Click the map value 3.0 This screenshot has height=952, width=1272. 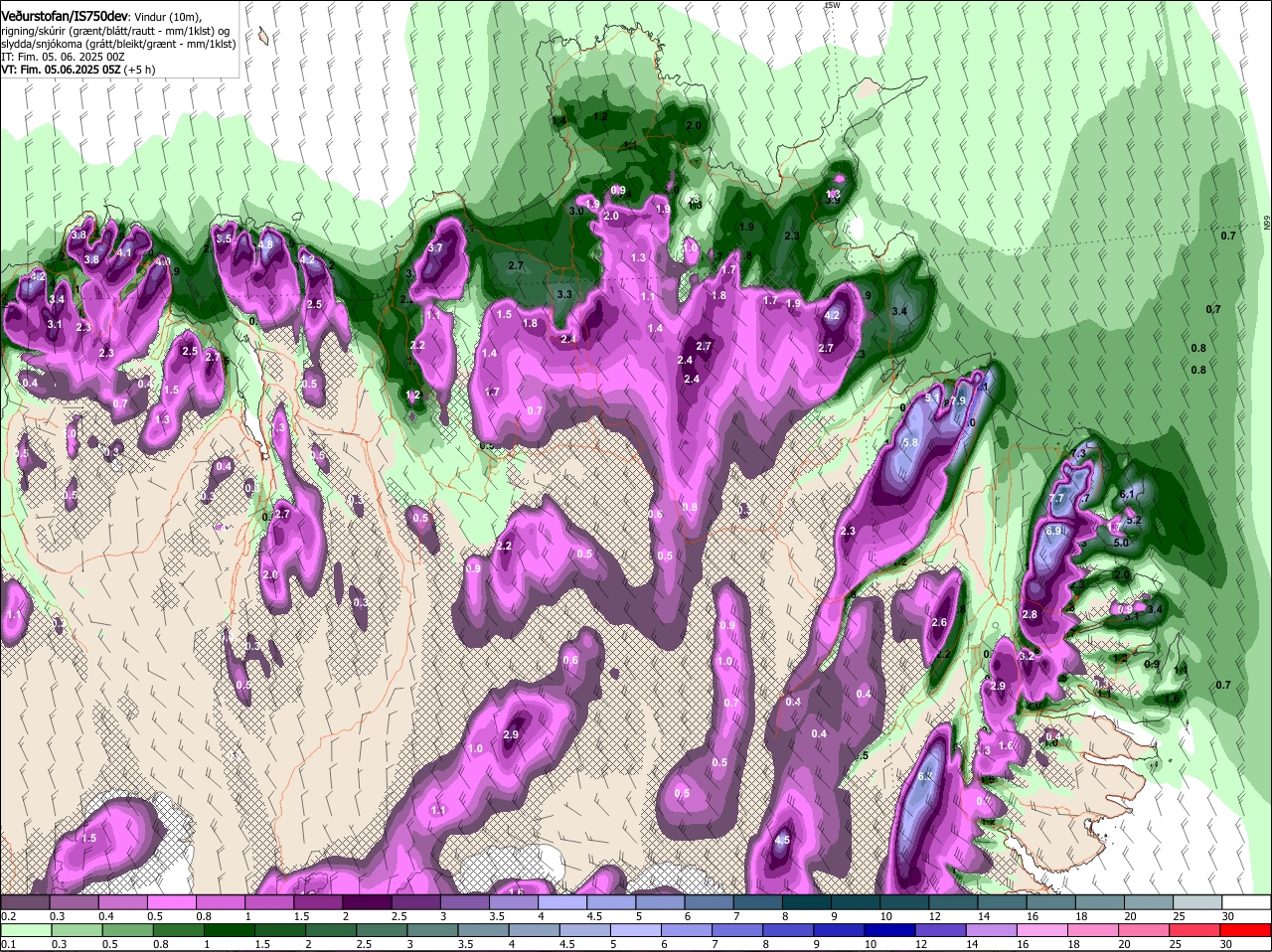tap(576, 212)
